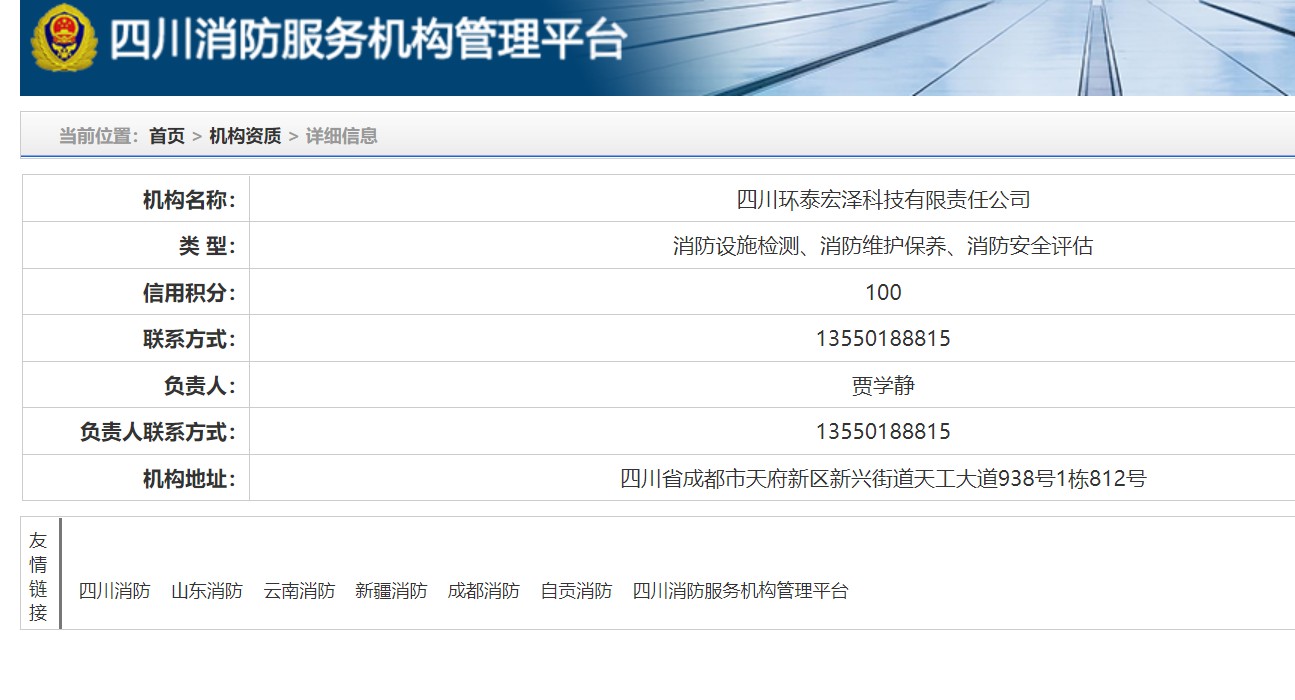The height and width of the screenshot is (700, 1295).
Task: Open the 成都消防 link
Action: pos(483,591)
